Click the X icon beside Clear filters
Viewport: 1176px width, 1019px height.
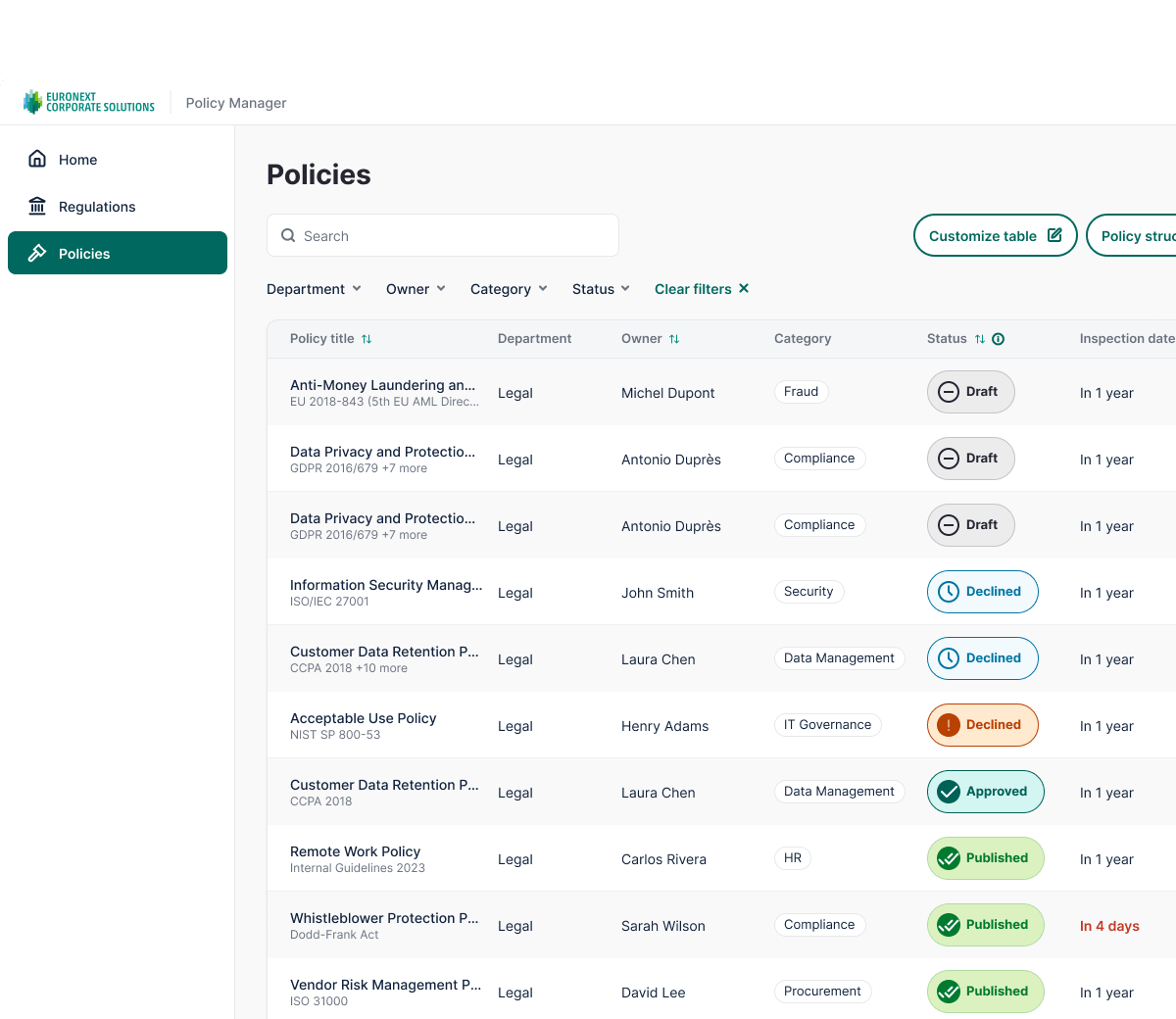pos(744,288)
